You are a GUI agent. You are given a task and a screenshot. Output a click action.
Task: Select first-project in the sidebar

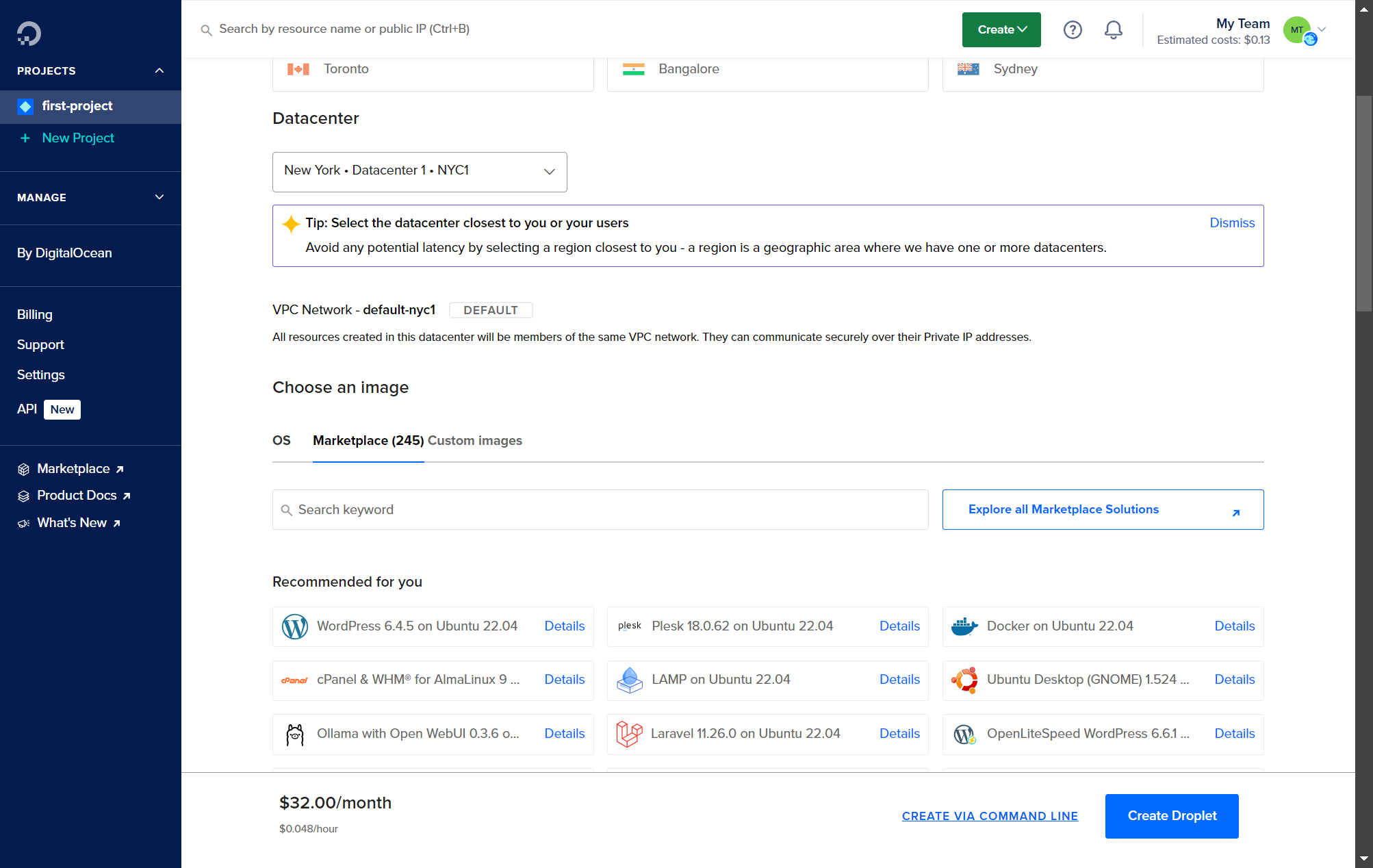pyautogui.click(x=90, y=106)
